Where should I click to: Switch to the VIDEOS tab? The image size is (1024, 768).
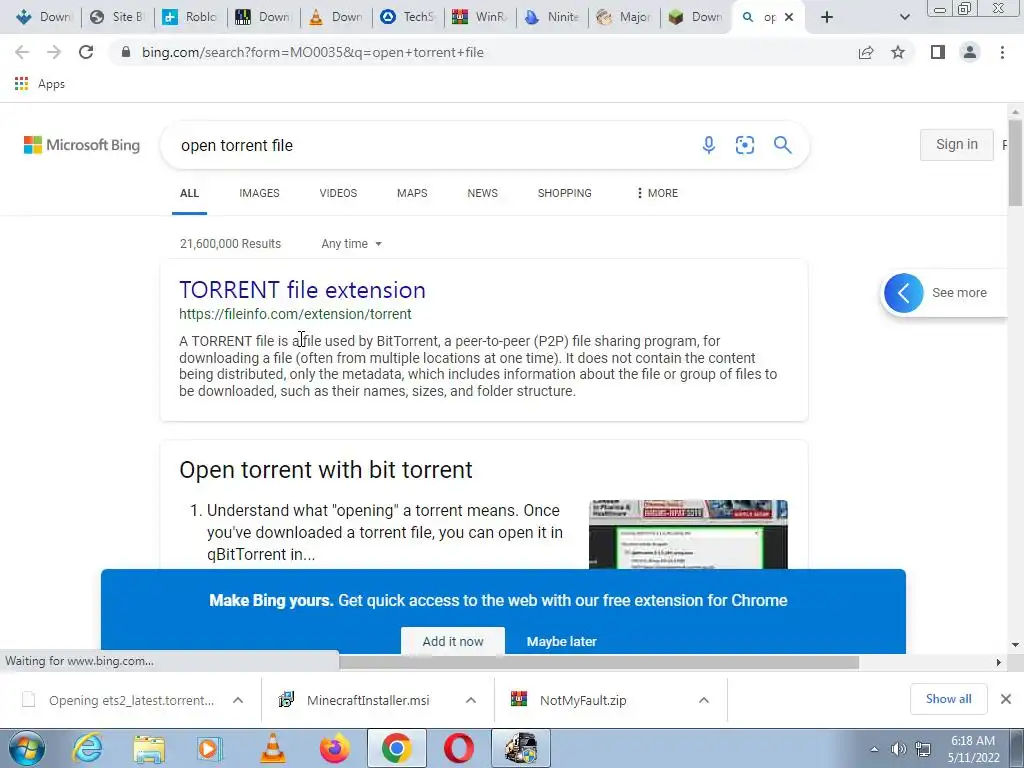(x=338, y=193)
